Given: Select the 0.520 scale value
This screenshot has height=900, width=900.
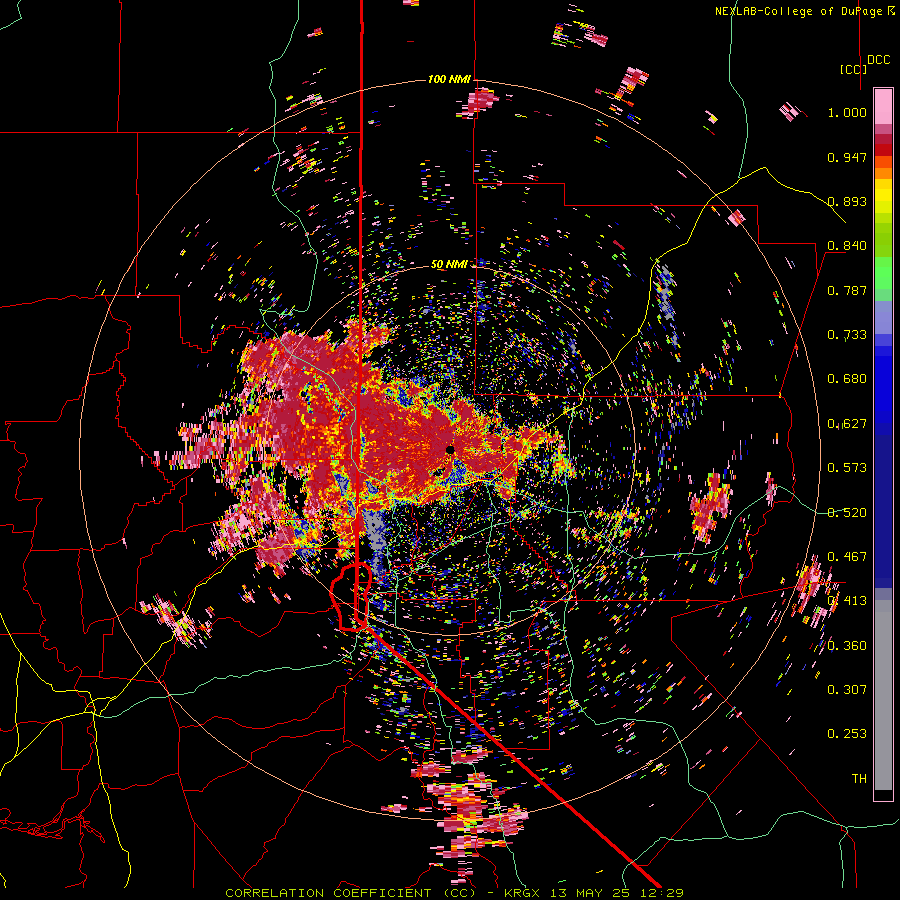Looking at the screenshot, I should tap(847, 513).
